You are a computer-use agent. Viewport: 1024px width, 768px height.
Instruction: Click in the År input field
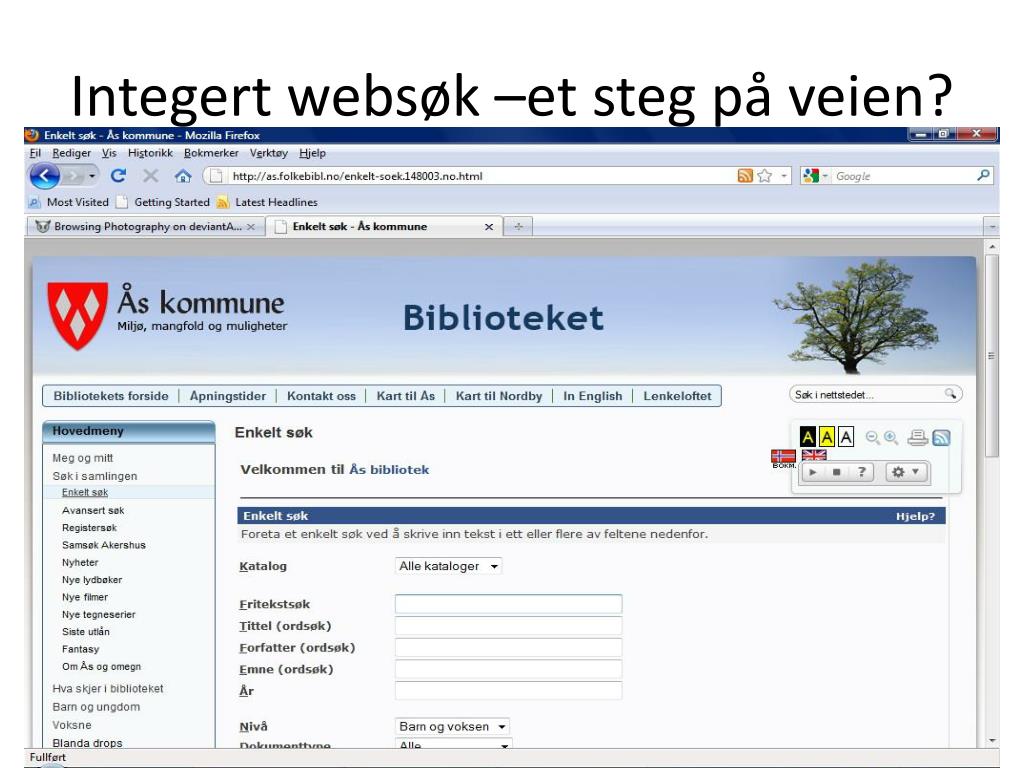pyautogui.click(x=509, y=690)
